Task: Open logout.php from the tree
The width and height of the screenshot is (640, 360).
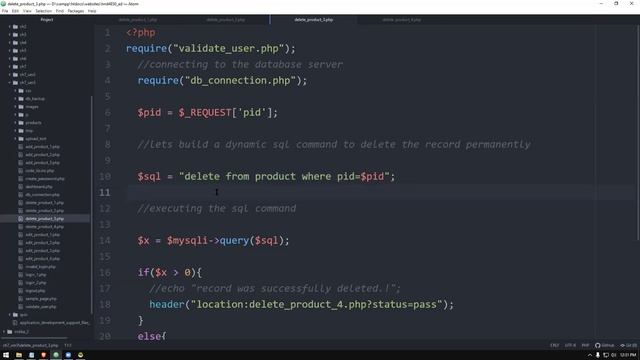Action: tap(36, 291)
